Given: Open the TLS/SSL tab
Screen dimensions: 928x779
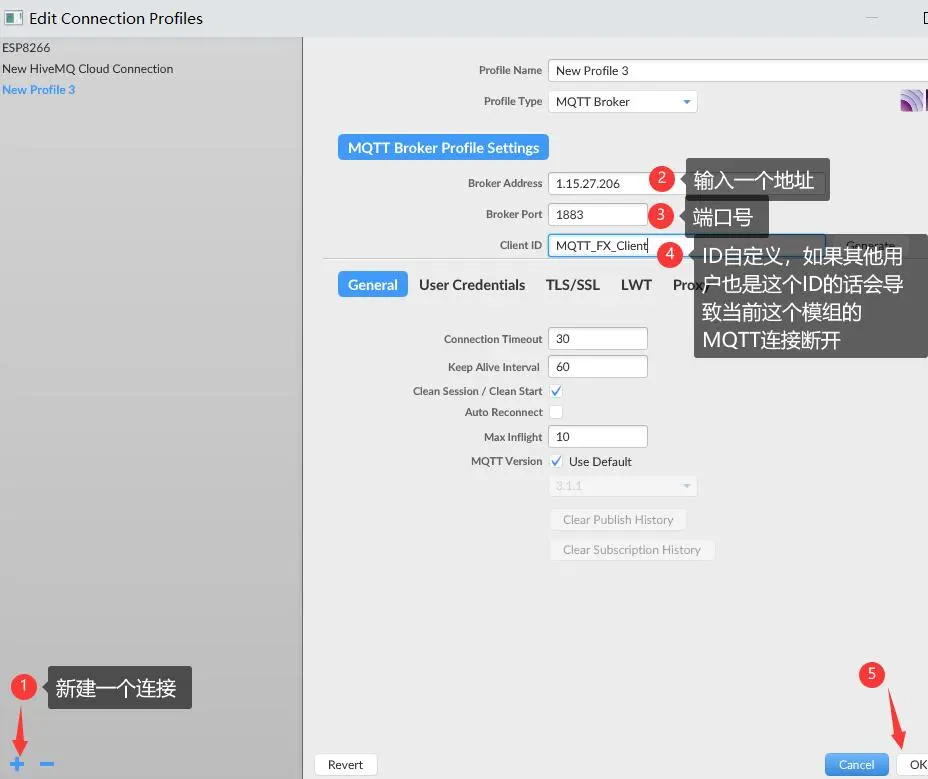Looking at the screenshot, I should 573,285.
